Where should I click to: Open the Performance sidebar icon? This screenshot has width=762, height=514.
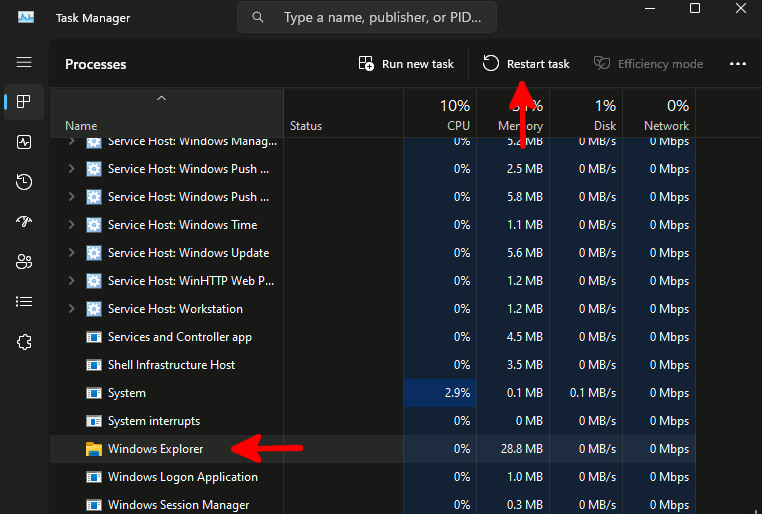[x=24, y=142]
